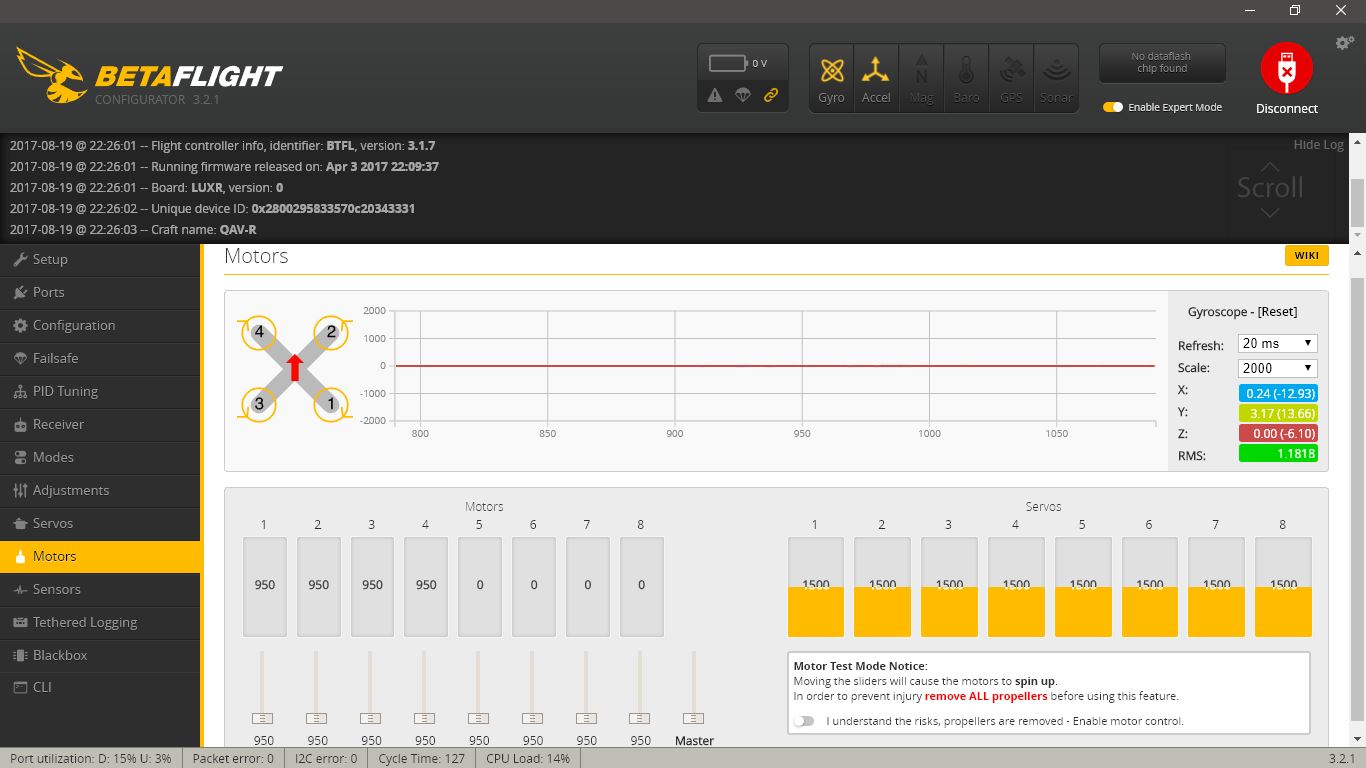Viewport: 1366px width, 768px height.
Task: Click the Scroll log control
Action: (1270, 188)
